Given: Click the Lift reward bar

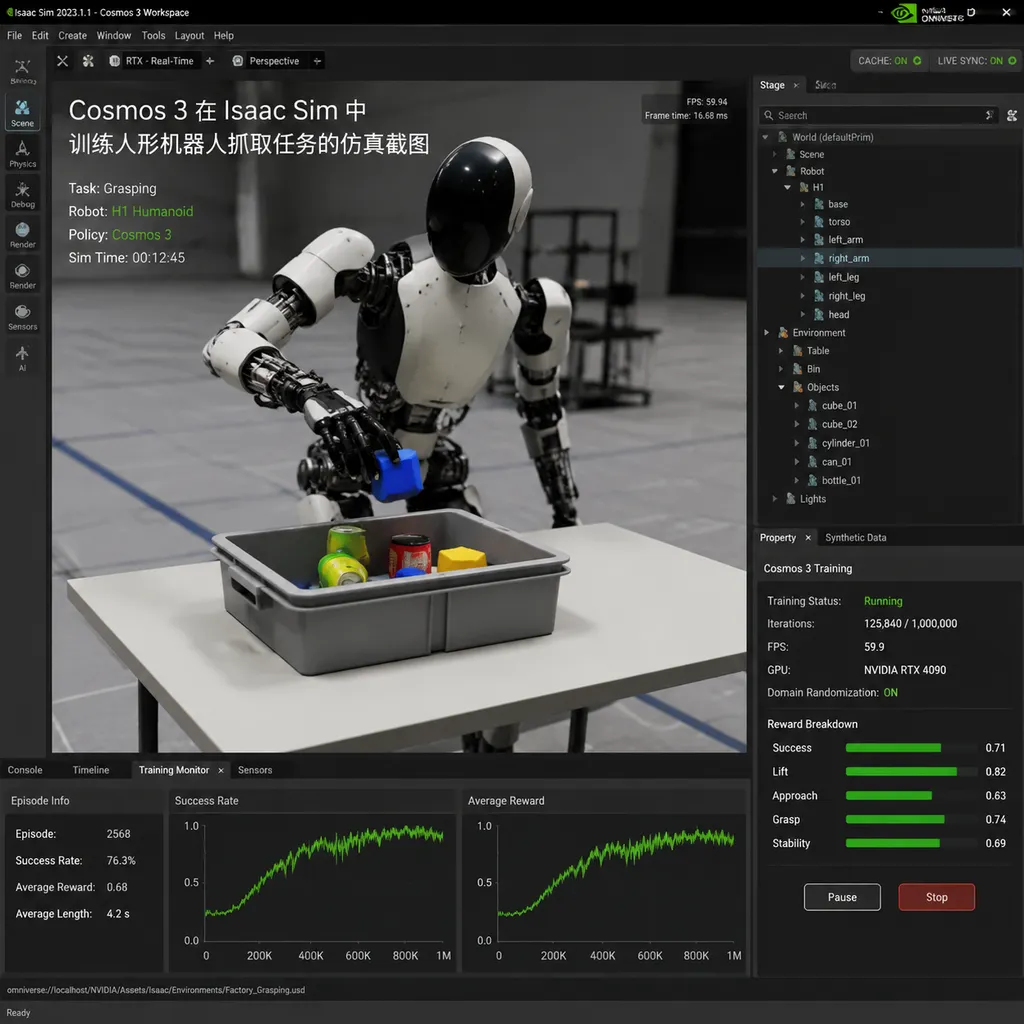Looking at the screenshot, I should (901, 772).
